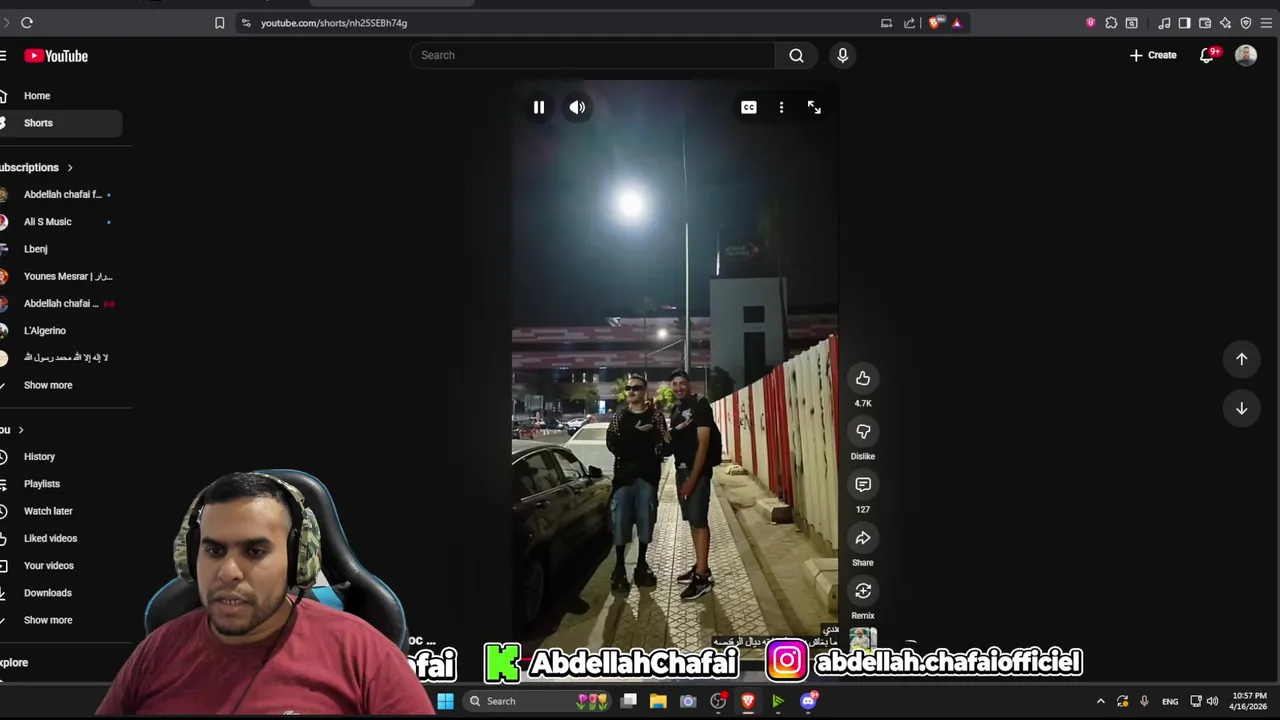Toggle closed captions on the Short

click(x=749, y=107)
